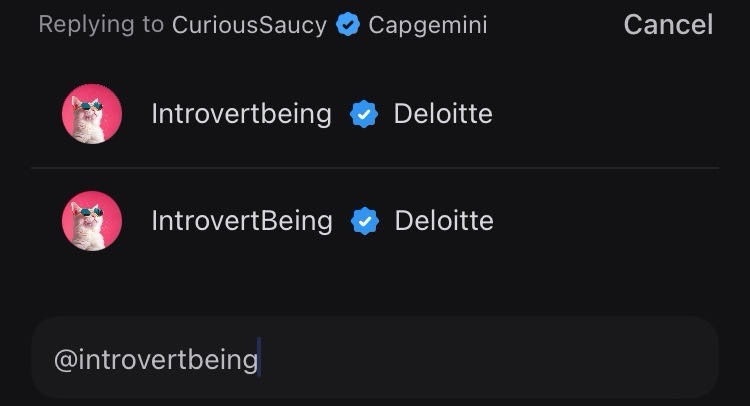Open CuriousSaucy's profile from the reply header
Viewport: 750px width, 406px height.
pyautogui.click(x=249, y=25)
